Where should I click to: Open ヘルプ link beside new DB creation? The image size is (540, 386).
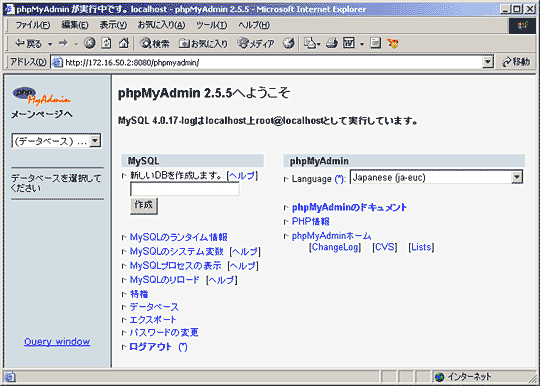point(242,176)
